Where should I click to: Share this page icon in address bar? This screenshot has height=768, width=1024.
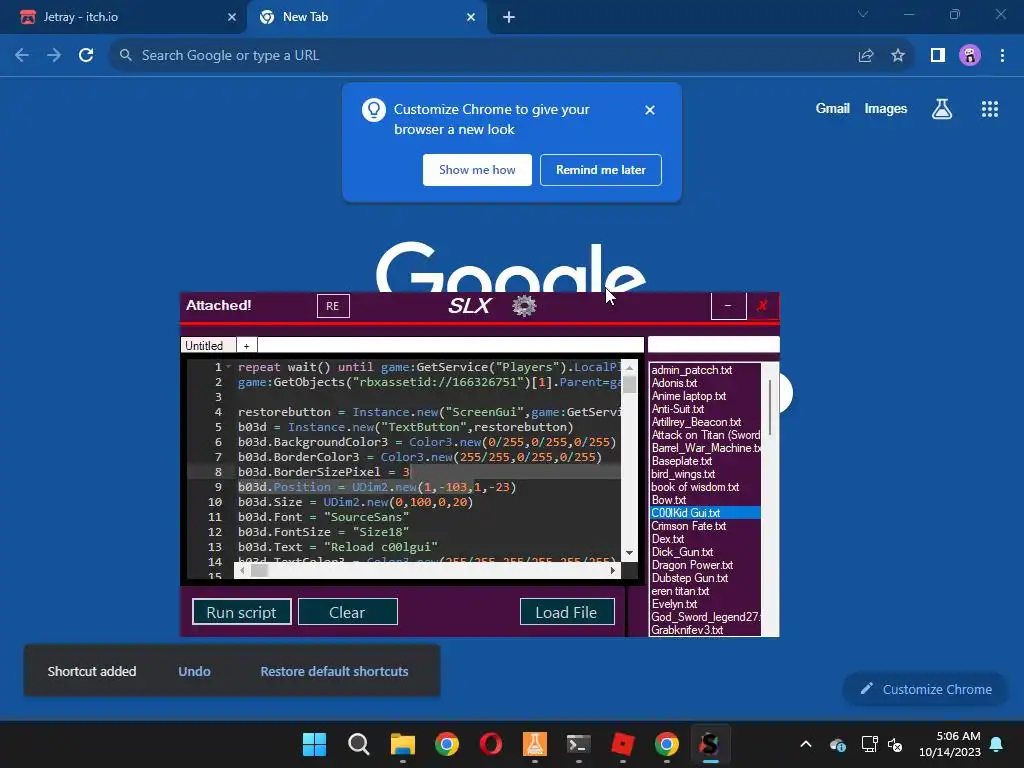(866, 56)
